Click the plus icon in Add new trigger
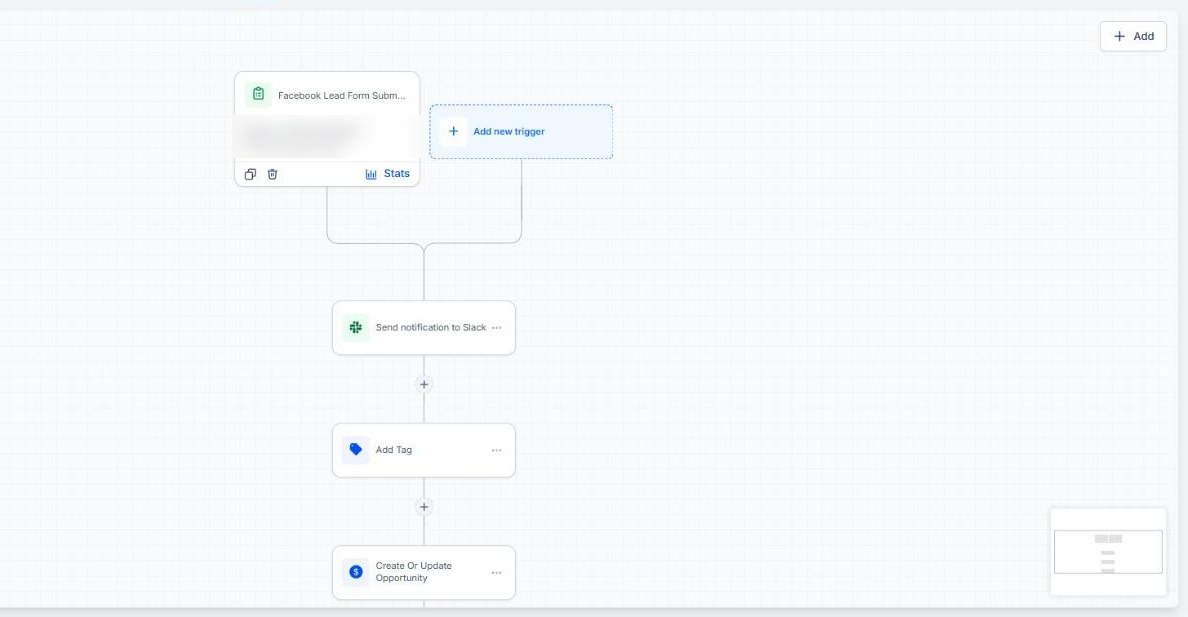 (x=453, y=131)
